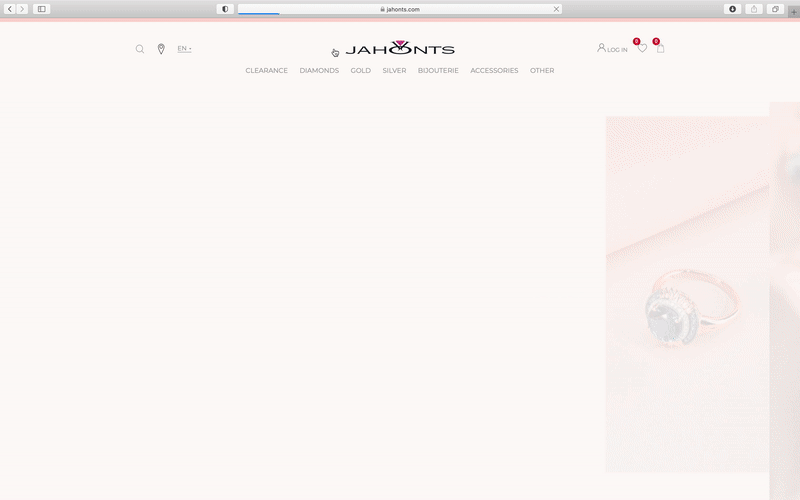Viewport: 800px width, 500px height.
Task: Expand the EN language dropdown
Action: pos(184,48)
